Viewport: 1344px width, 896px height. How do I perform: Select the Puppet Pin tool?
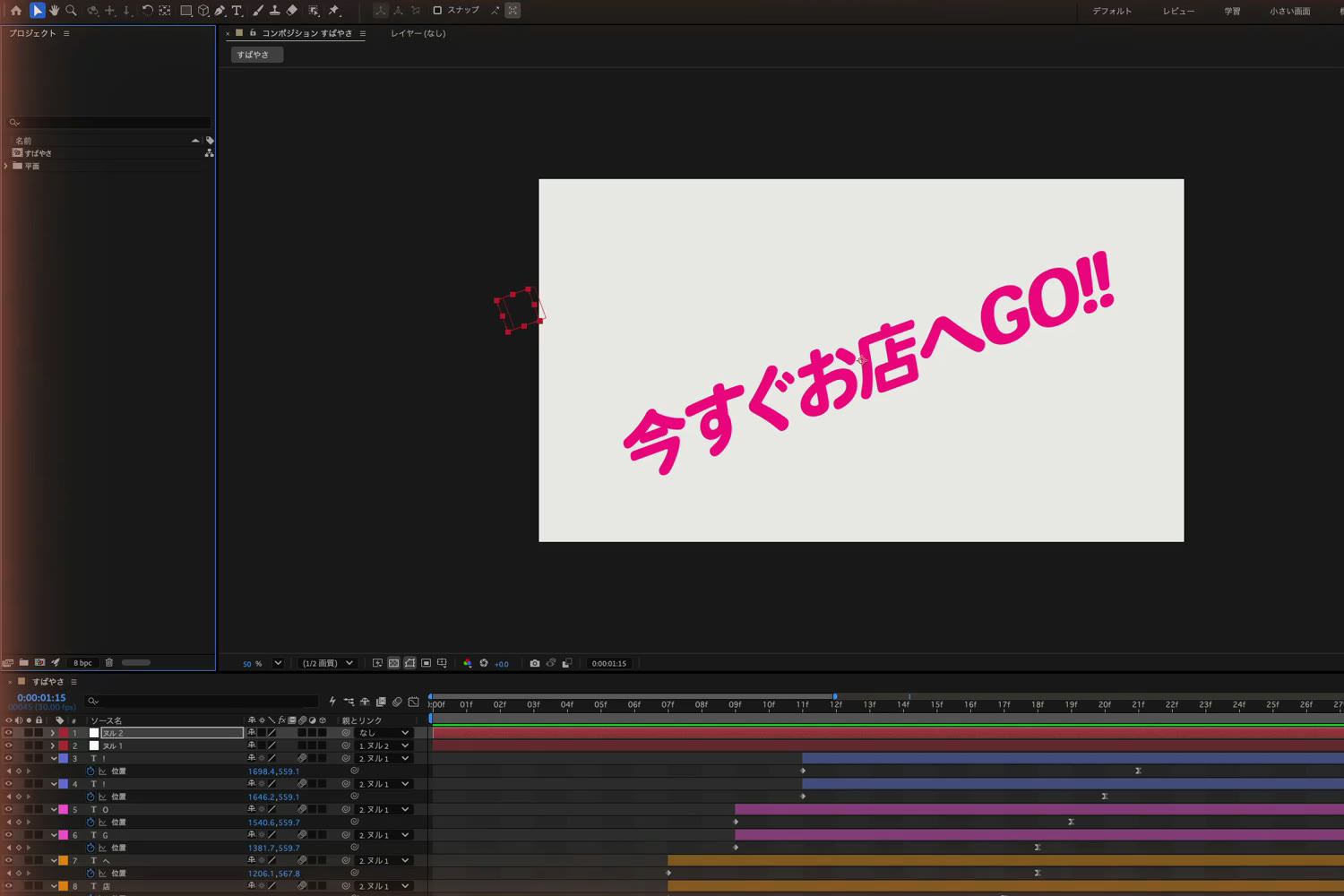coord(334,11)
